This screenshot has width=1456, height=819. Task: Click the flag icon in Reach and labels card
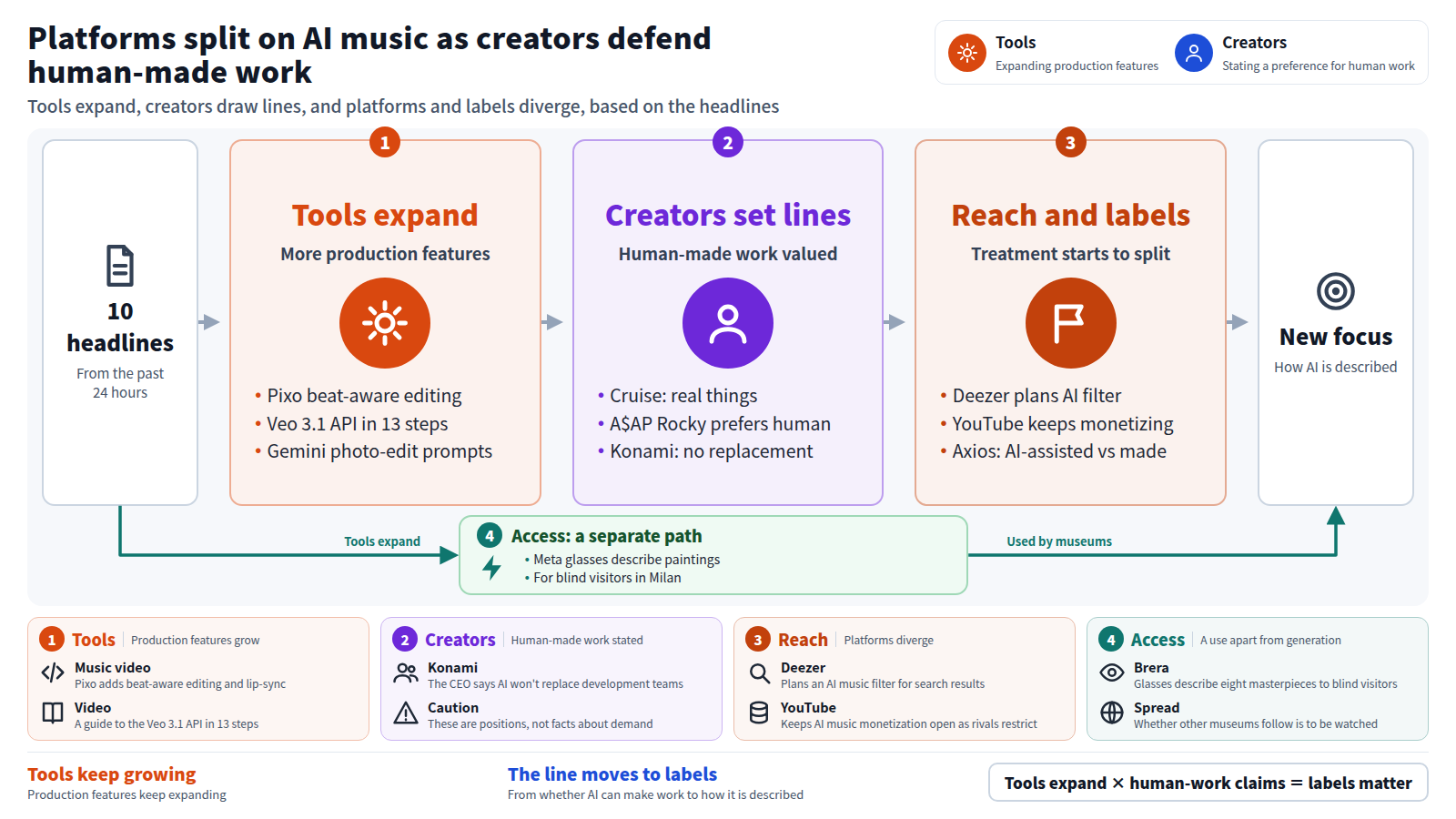tap(1071, 323)
